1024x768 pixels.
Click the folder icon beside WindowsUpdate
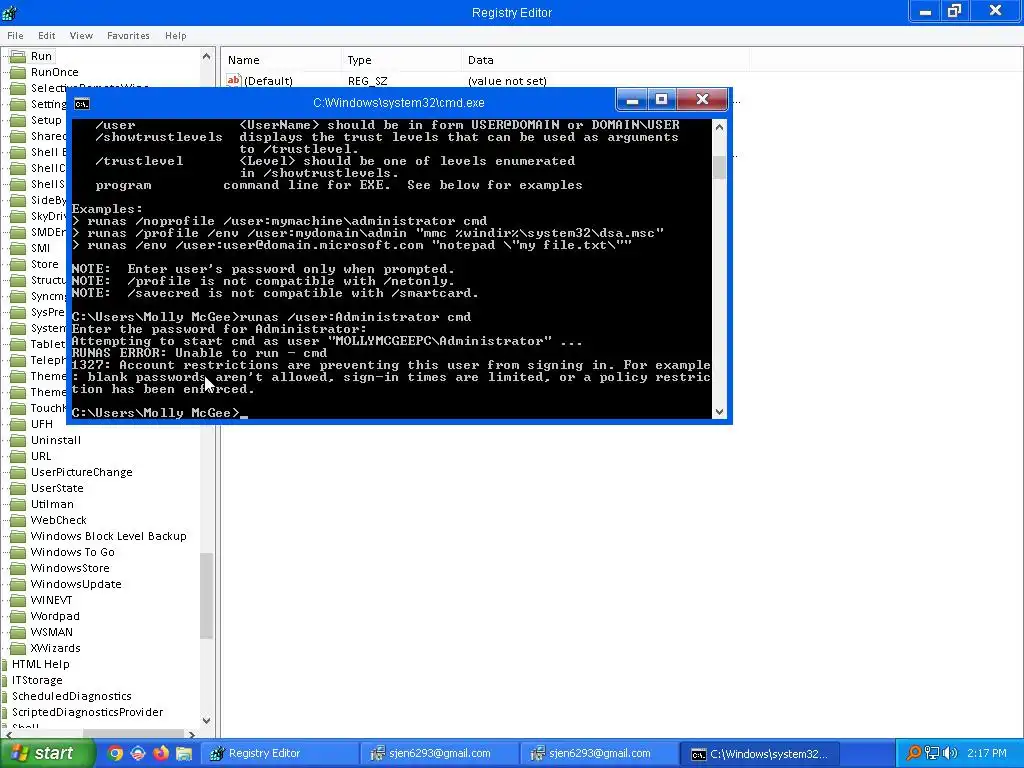pyautogui.click(x=18, y=584)
